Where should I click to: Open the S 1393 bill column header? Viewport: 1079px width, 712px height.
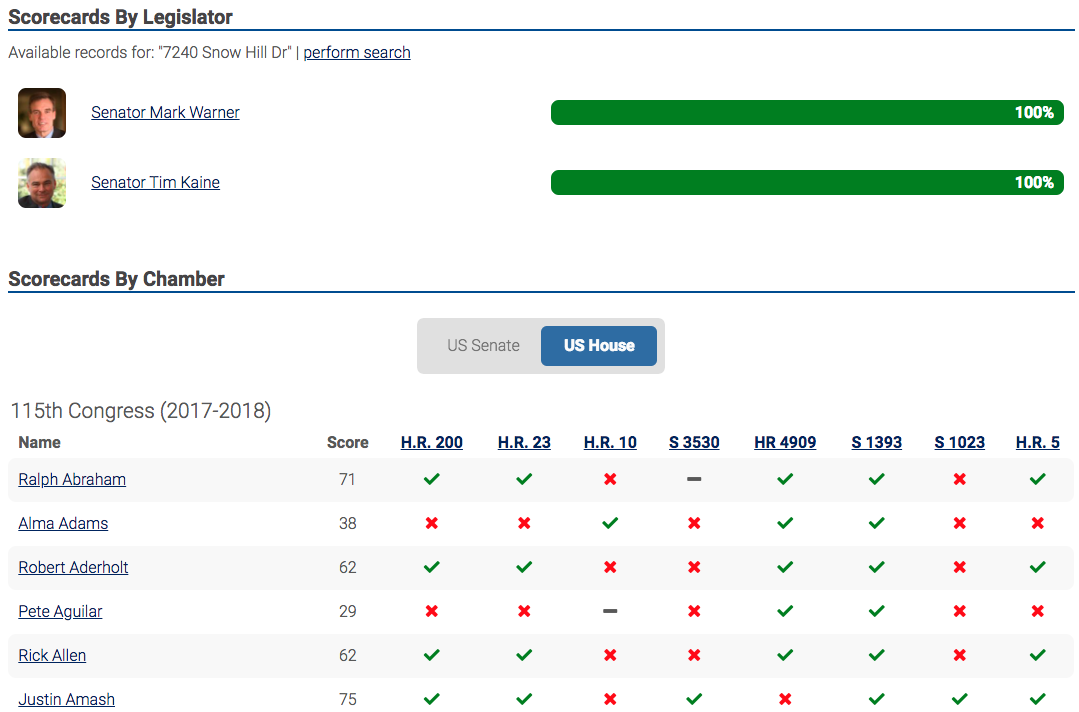(x=876, y=442)
